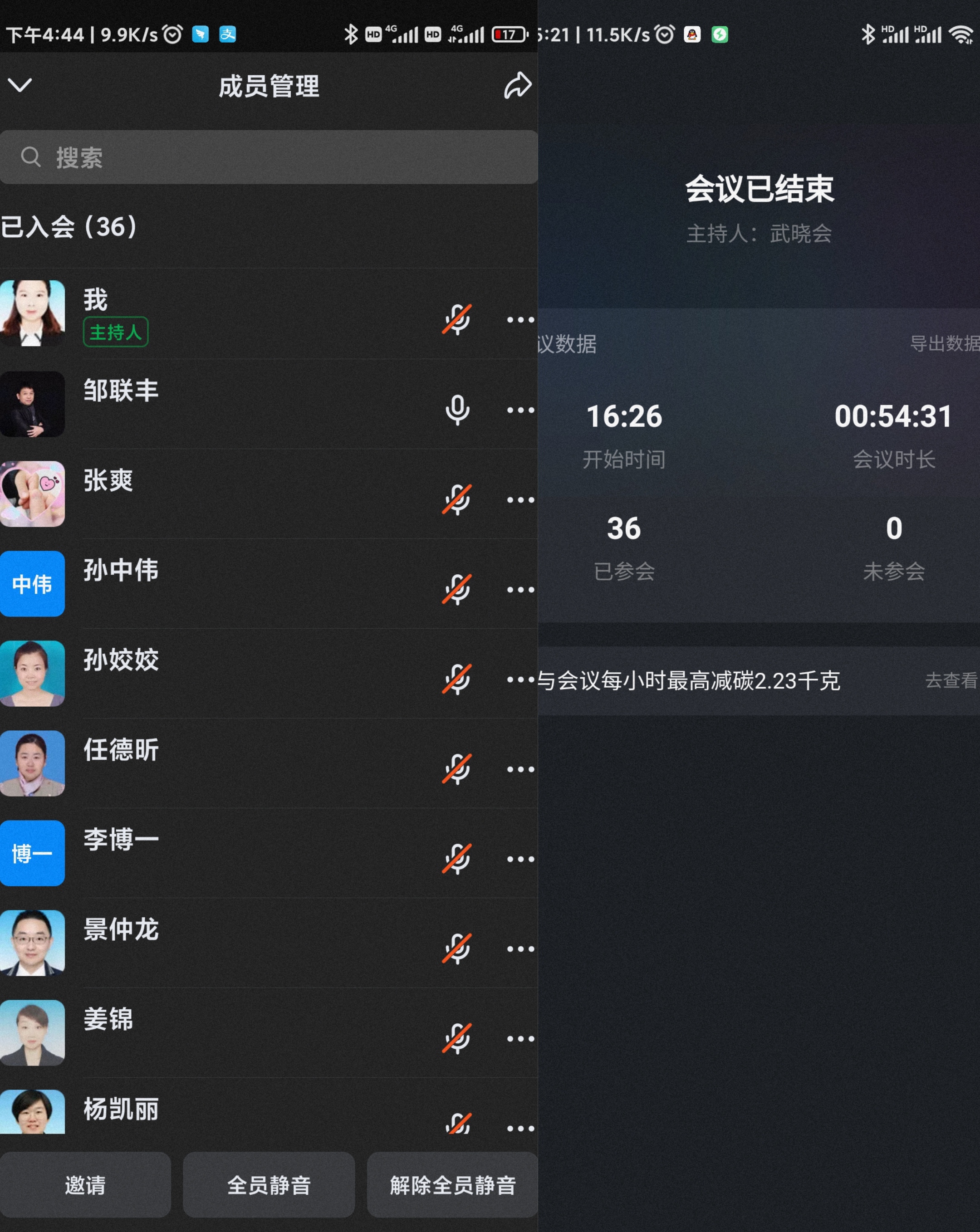Screen dimensions: 980x1232
Task: Click 解除全员静音 unmute all button
Action: (453, 1184)
